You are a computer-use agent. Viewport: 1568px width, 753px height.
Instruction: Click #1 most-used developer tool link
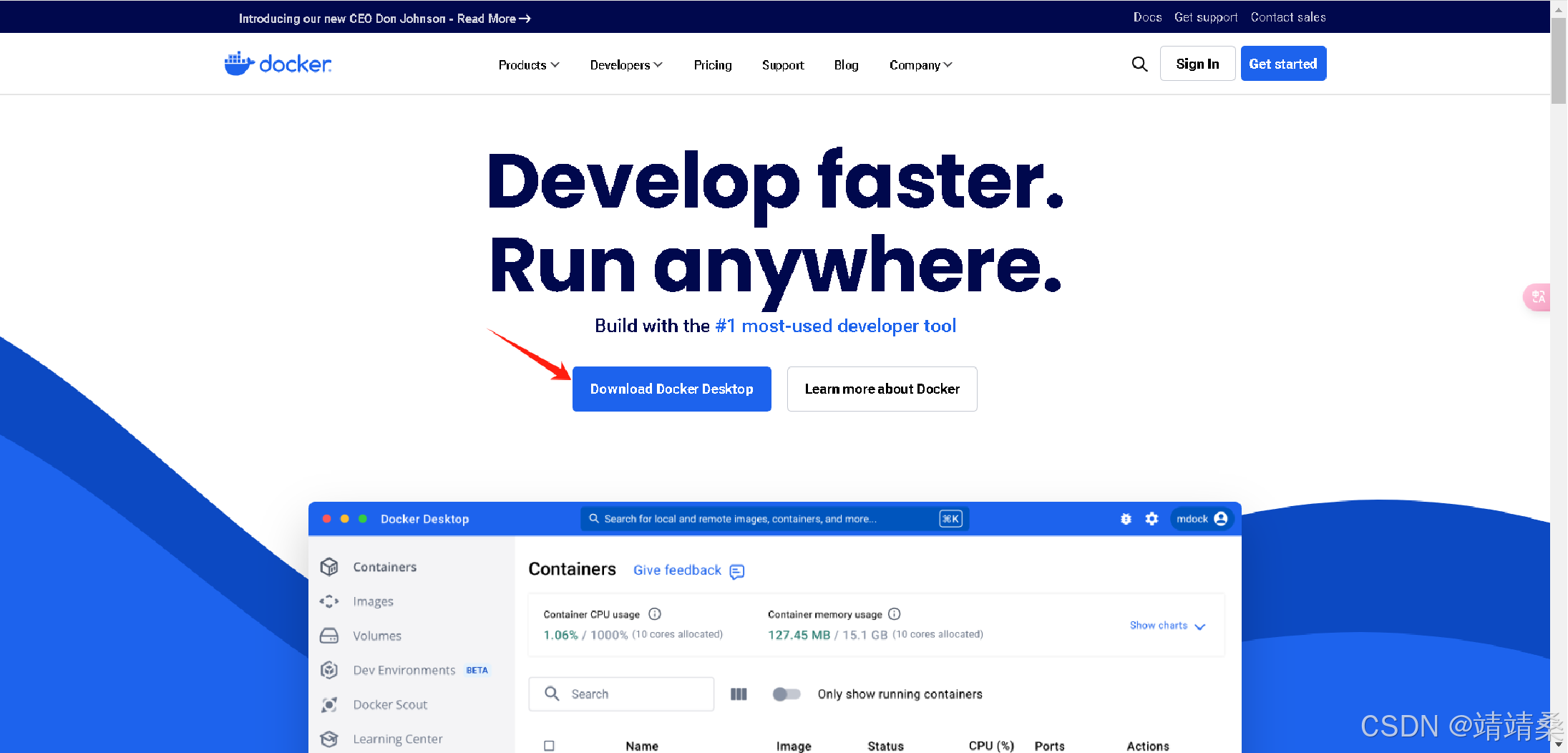point(836,326)
